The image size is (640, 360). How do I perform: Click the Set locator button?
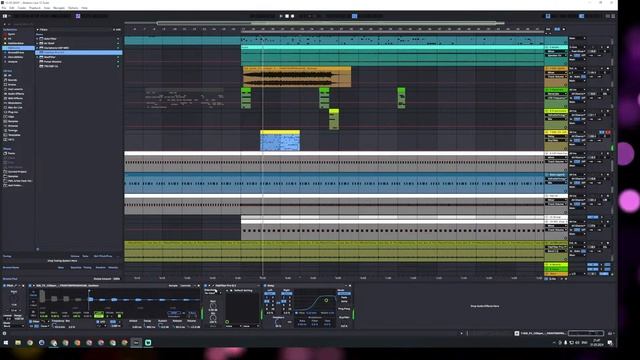click(548, 29)
